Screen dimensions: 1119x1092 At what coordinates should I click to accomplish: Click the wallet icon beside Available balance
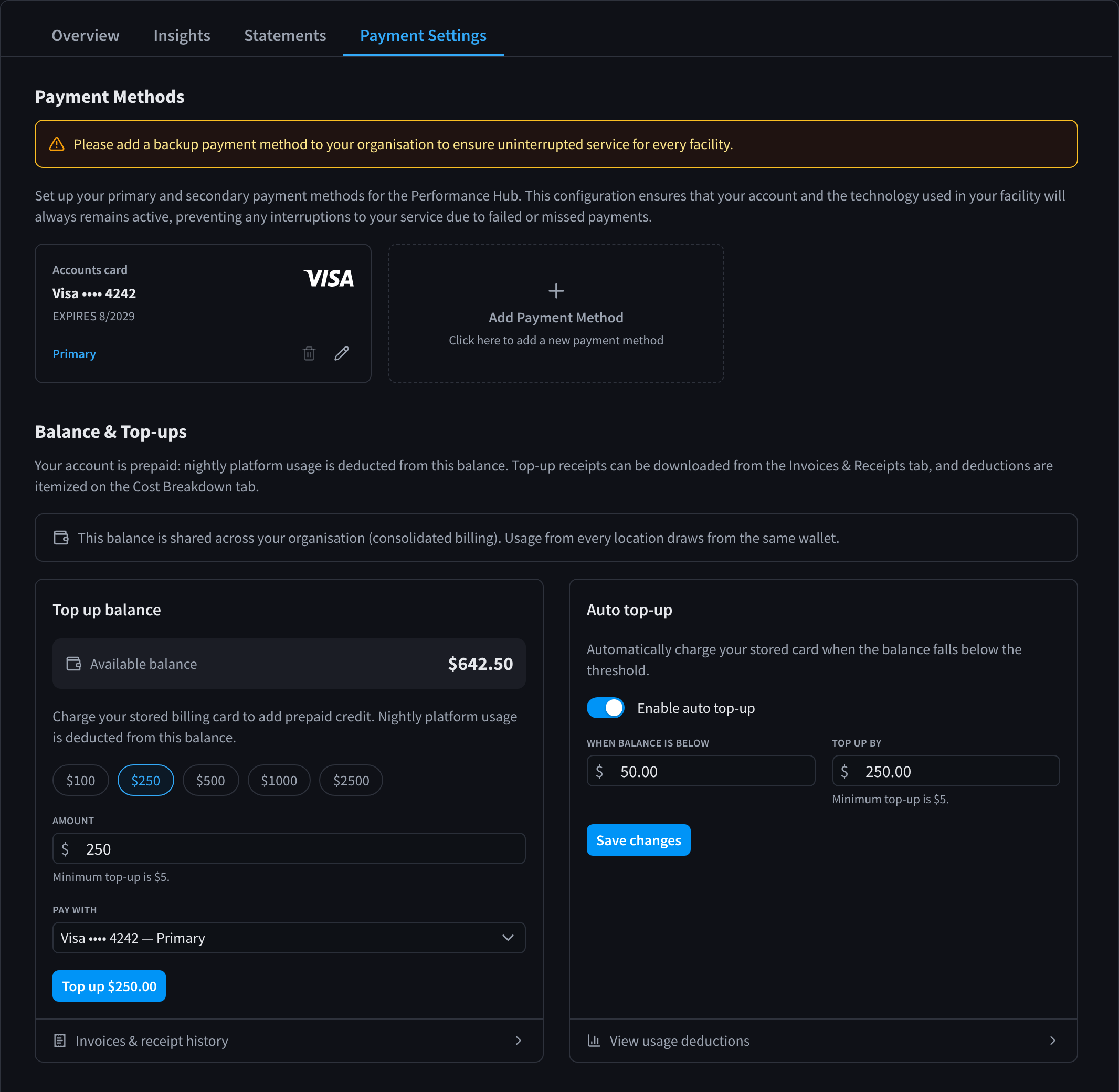pyautogui.click(x=74, y=664)
